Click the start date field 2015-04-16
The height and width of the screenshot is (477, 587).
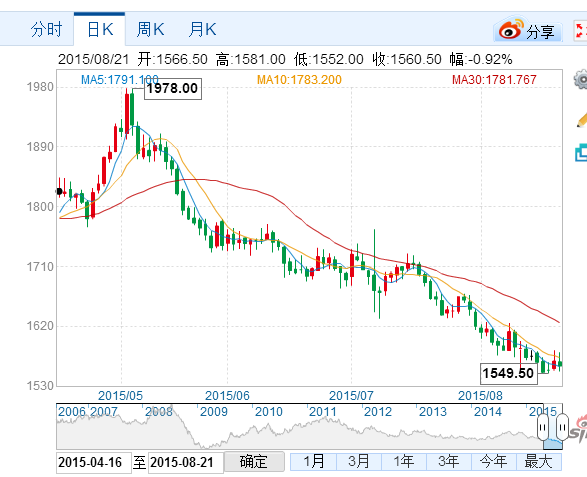coord(94,462)
